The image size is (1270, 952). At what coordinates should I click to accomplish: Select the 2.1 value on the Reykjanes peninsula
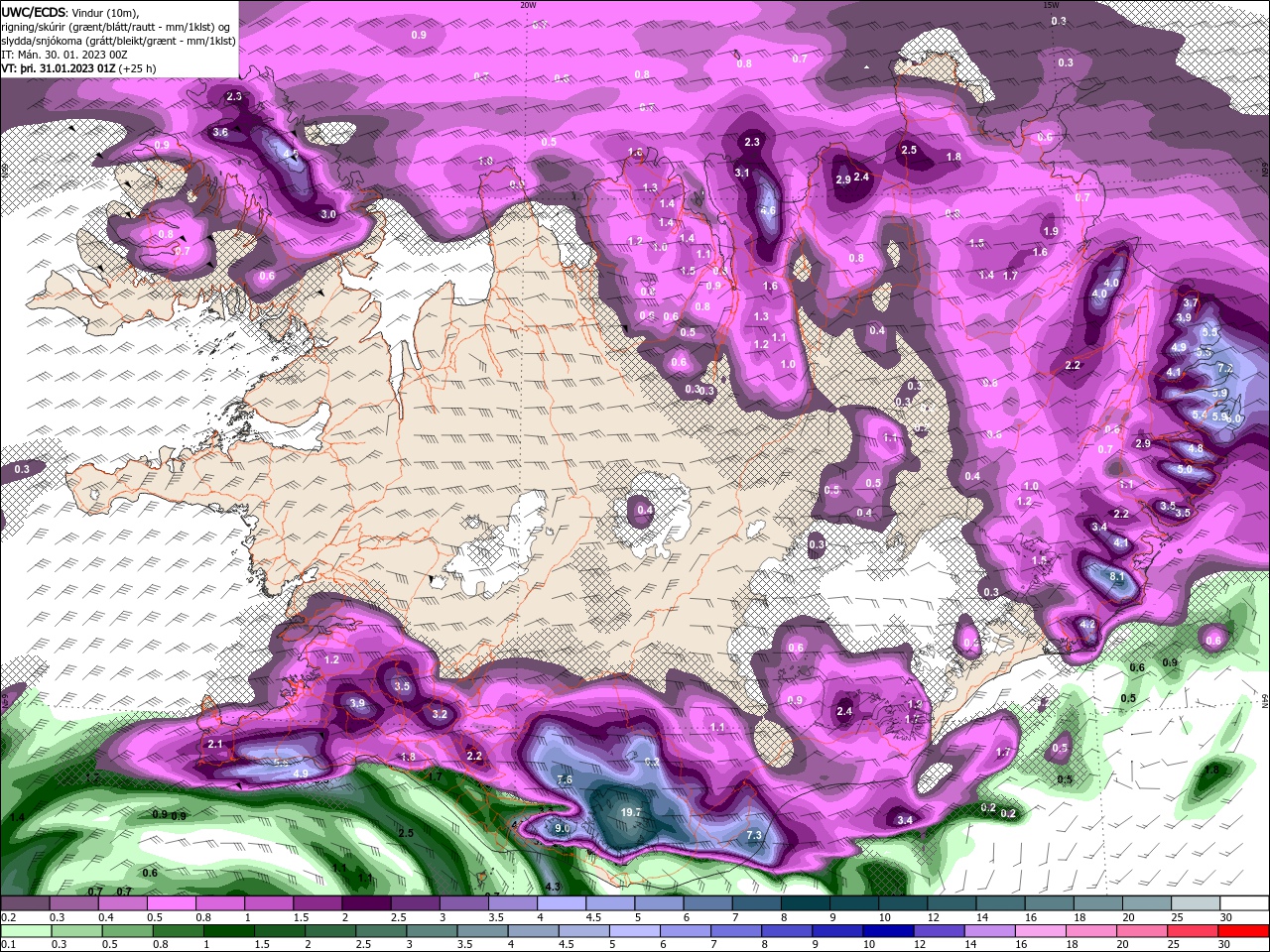[215, 744]
